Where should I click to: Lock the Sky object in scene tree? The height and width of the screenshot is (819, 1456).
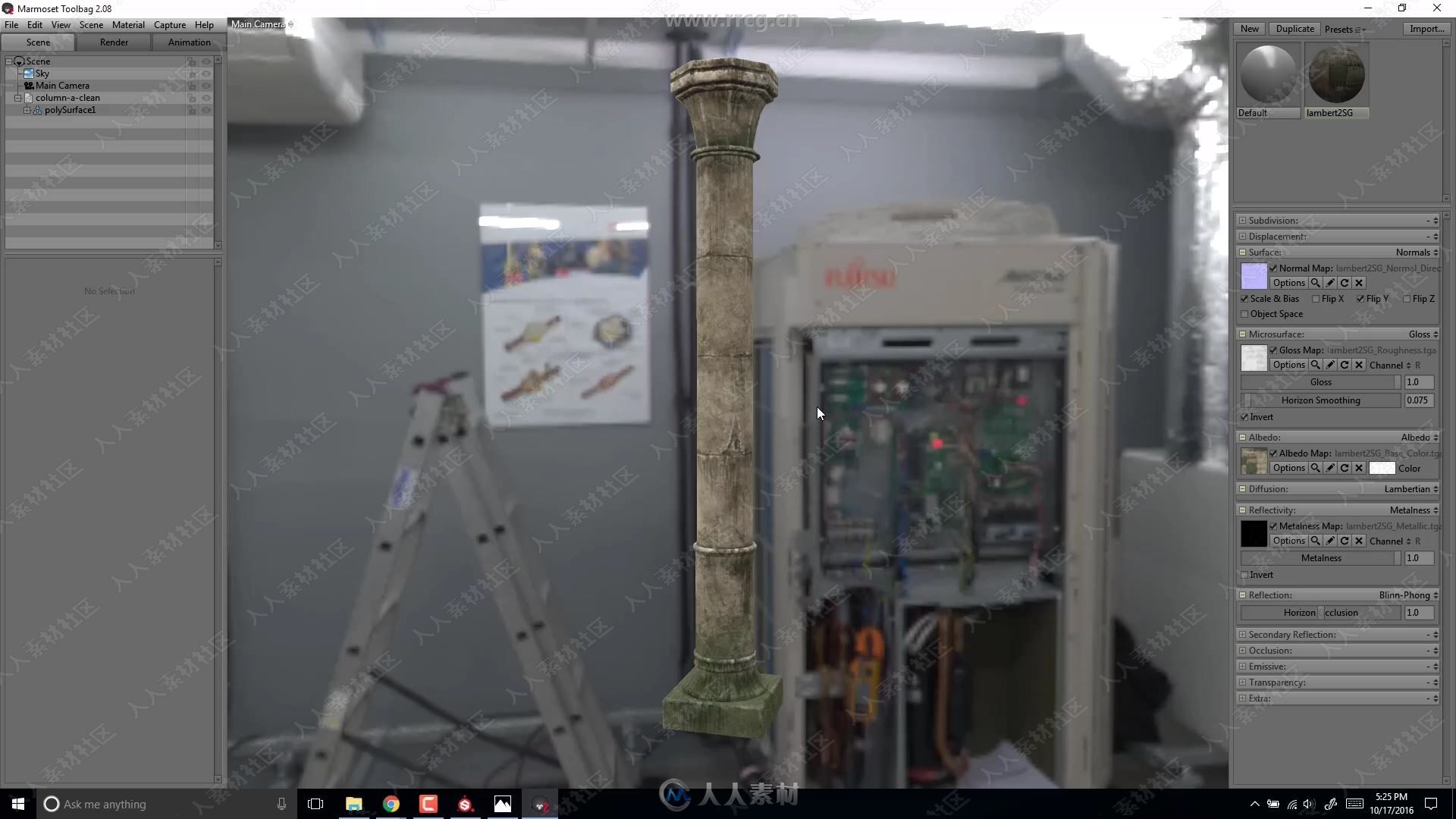tap(192, 74)
